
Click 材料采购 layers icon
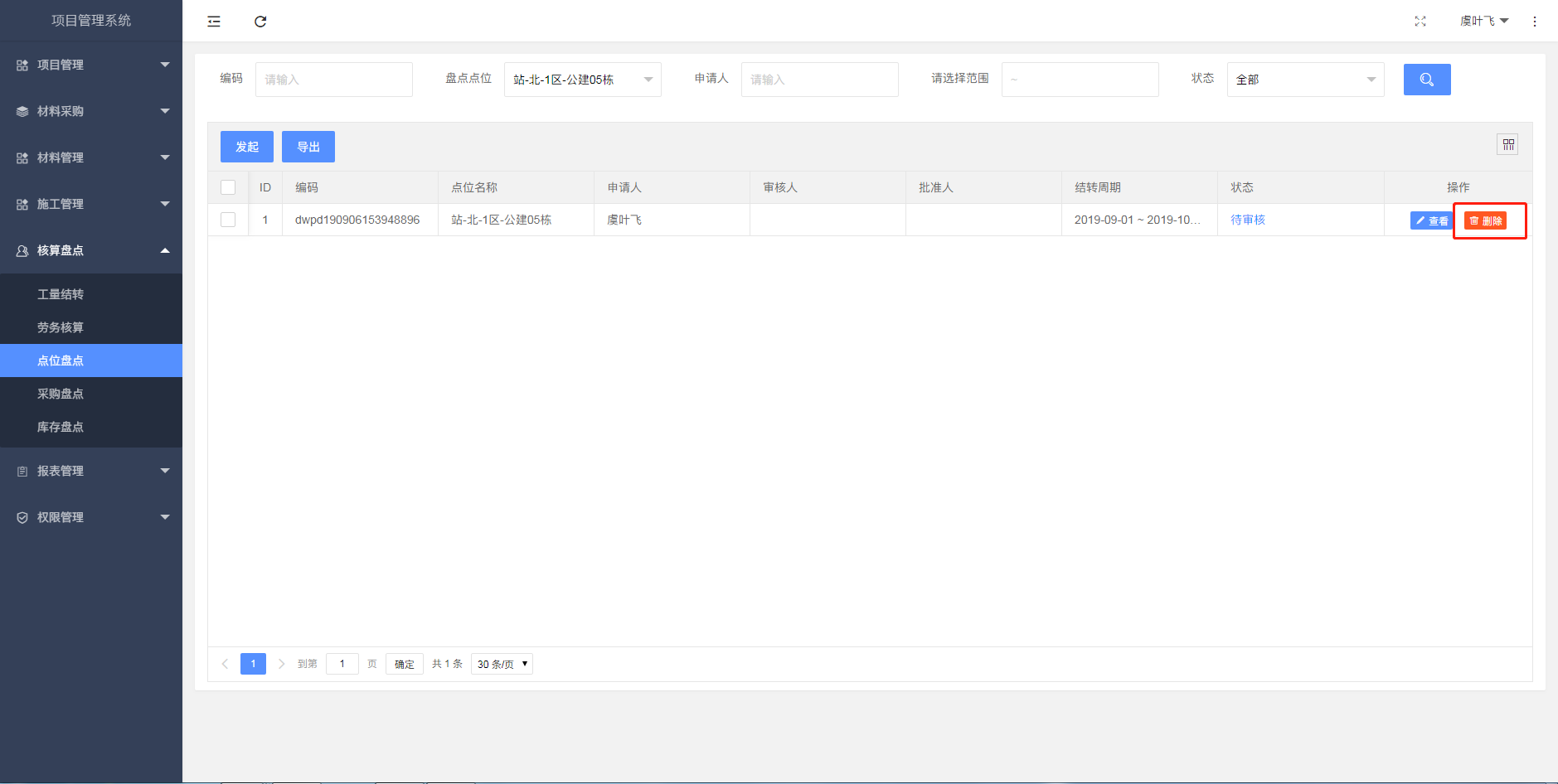point(22,111)
